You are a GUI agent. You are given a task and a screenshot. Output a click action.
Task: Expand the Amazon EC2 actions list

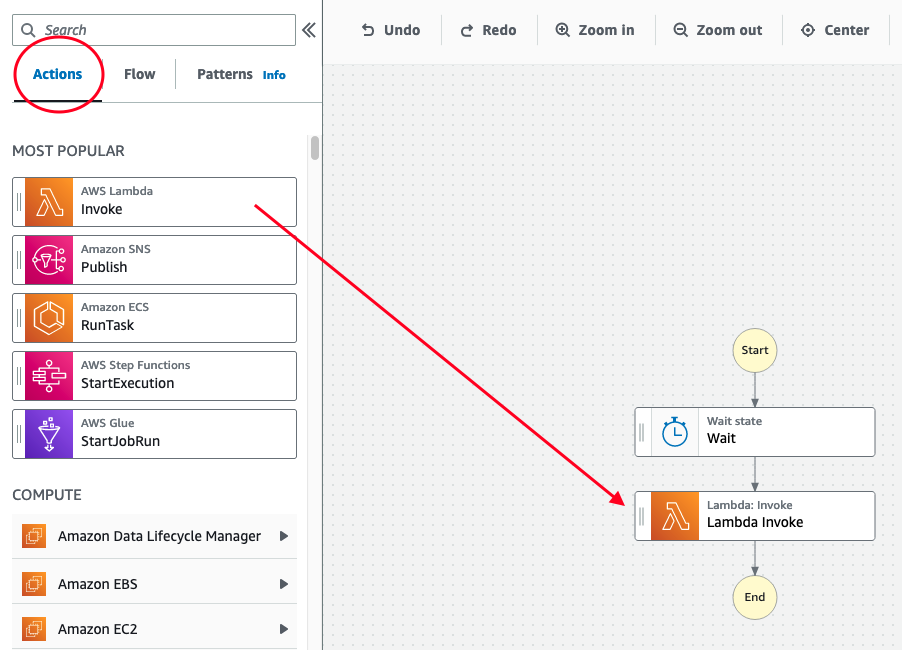pos(283,629)
